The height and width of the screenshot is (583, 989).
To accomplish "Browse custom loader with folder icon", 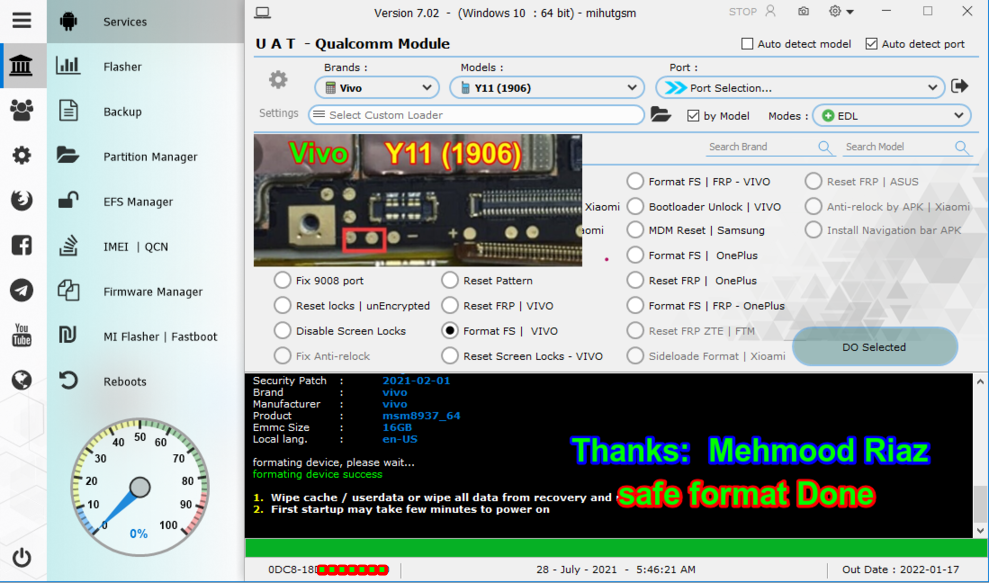I will point(660,115).
